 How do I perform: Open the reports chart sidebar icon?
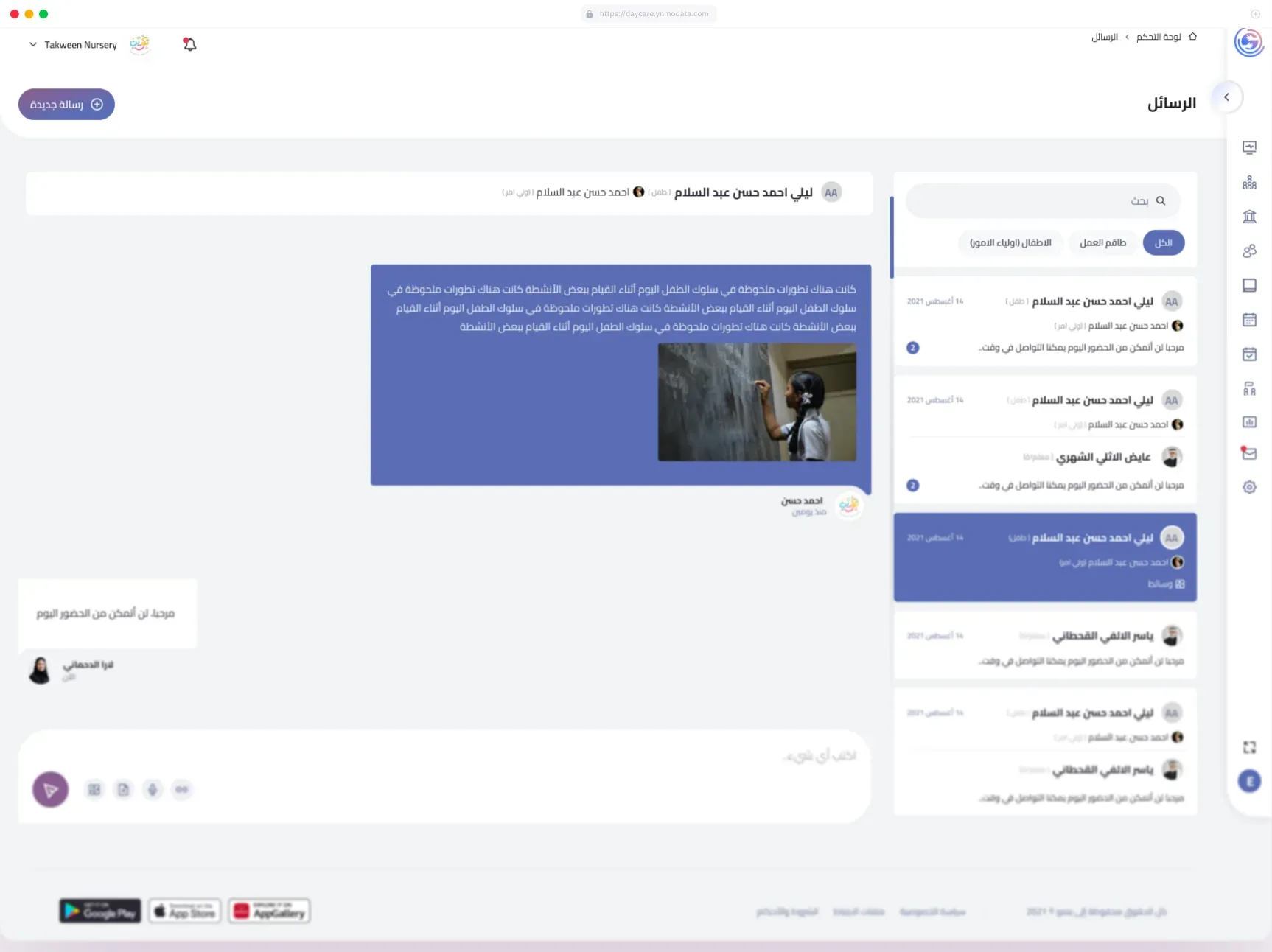(1249, 421)
